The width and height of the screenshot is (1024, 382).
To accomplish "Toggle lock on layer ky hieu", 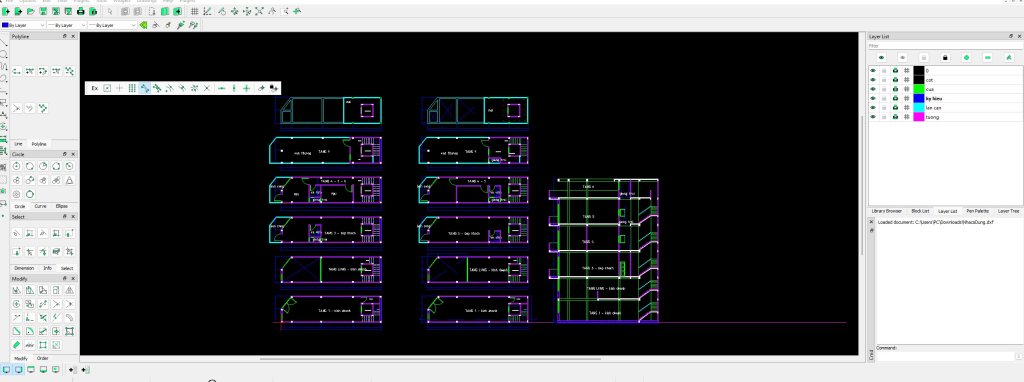I will tap(884, 98).
